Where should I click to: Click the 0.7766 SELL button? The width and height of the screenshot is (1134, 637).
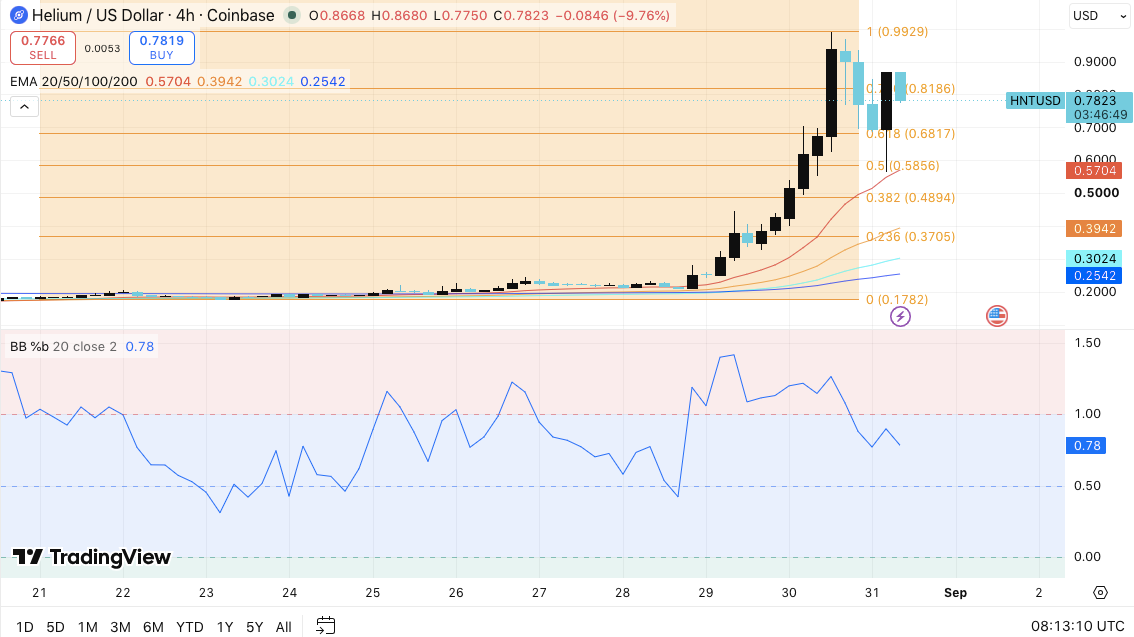tap(43, 47)
